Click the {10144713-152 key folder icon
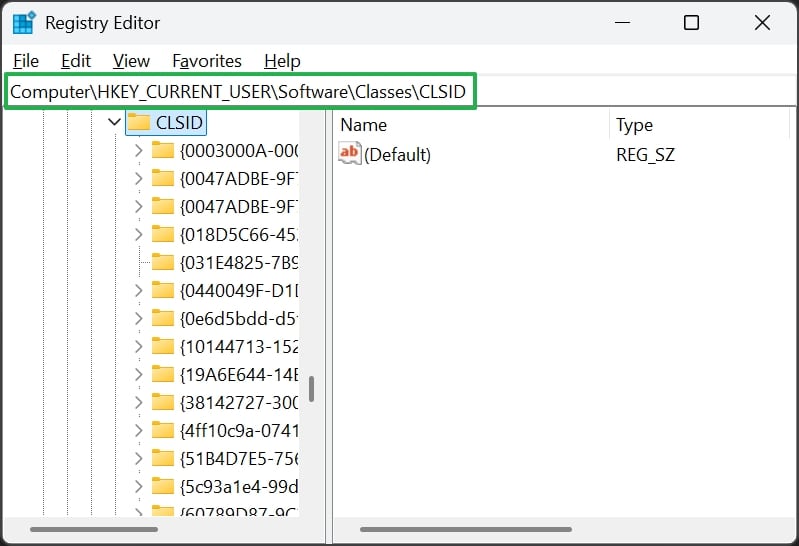 (163, 347)
